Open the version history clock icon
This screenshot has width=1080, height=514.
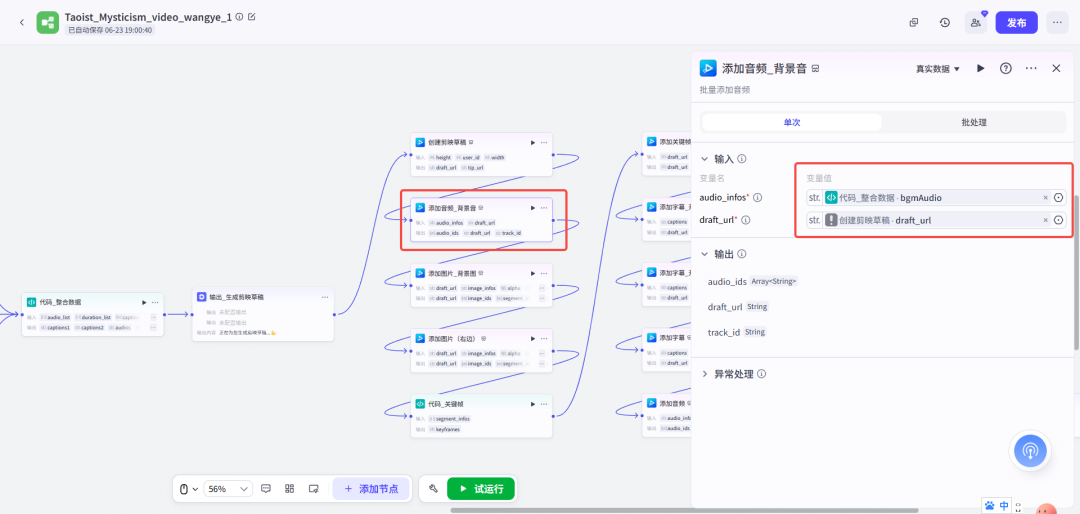pyautogui.click(x=945, y=23)
